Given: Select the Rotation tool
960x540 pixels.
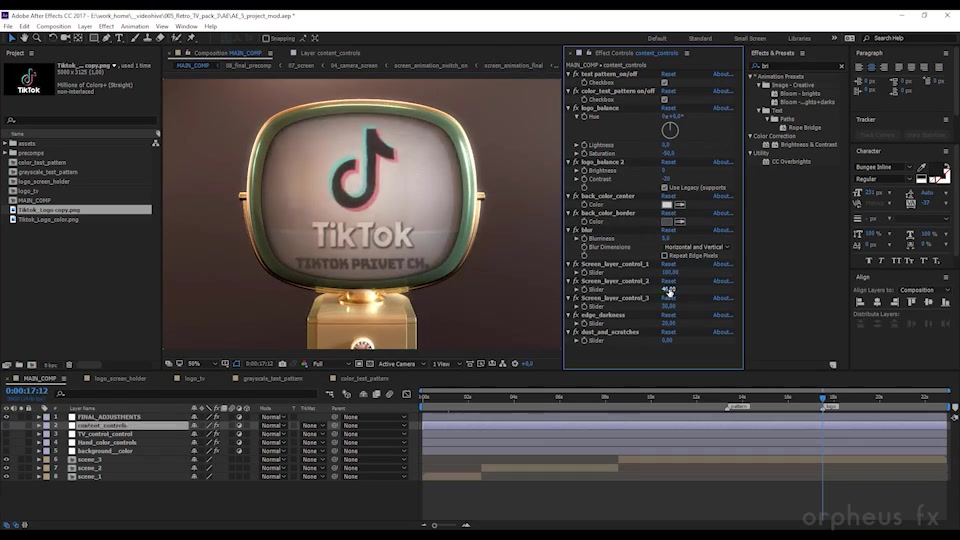Looking at the screenshot, I should (x=53, y=38).
